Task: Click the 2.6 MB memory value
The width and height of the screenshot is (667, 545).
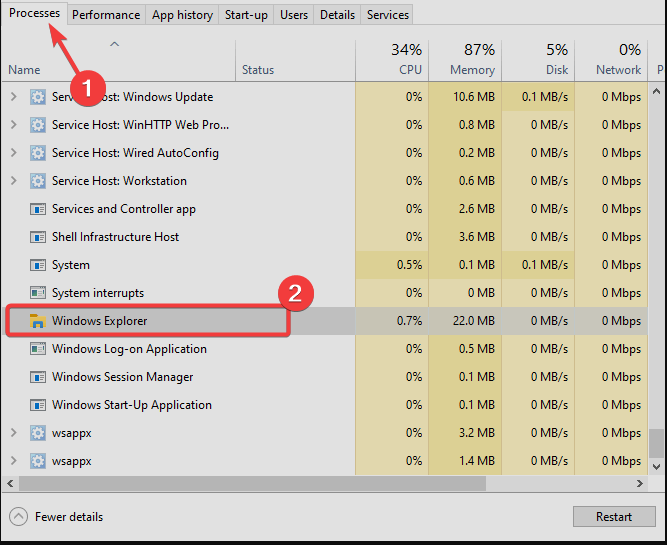Action: tap(477, 209)
